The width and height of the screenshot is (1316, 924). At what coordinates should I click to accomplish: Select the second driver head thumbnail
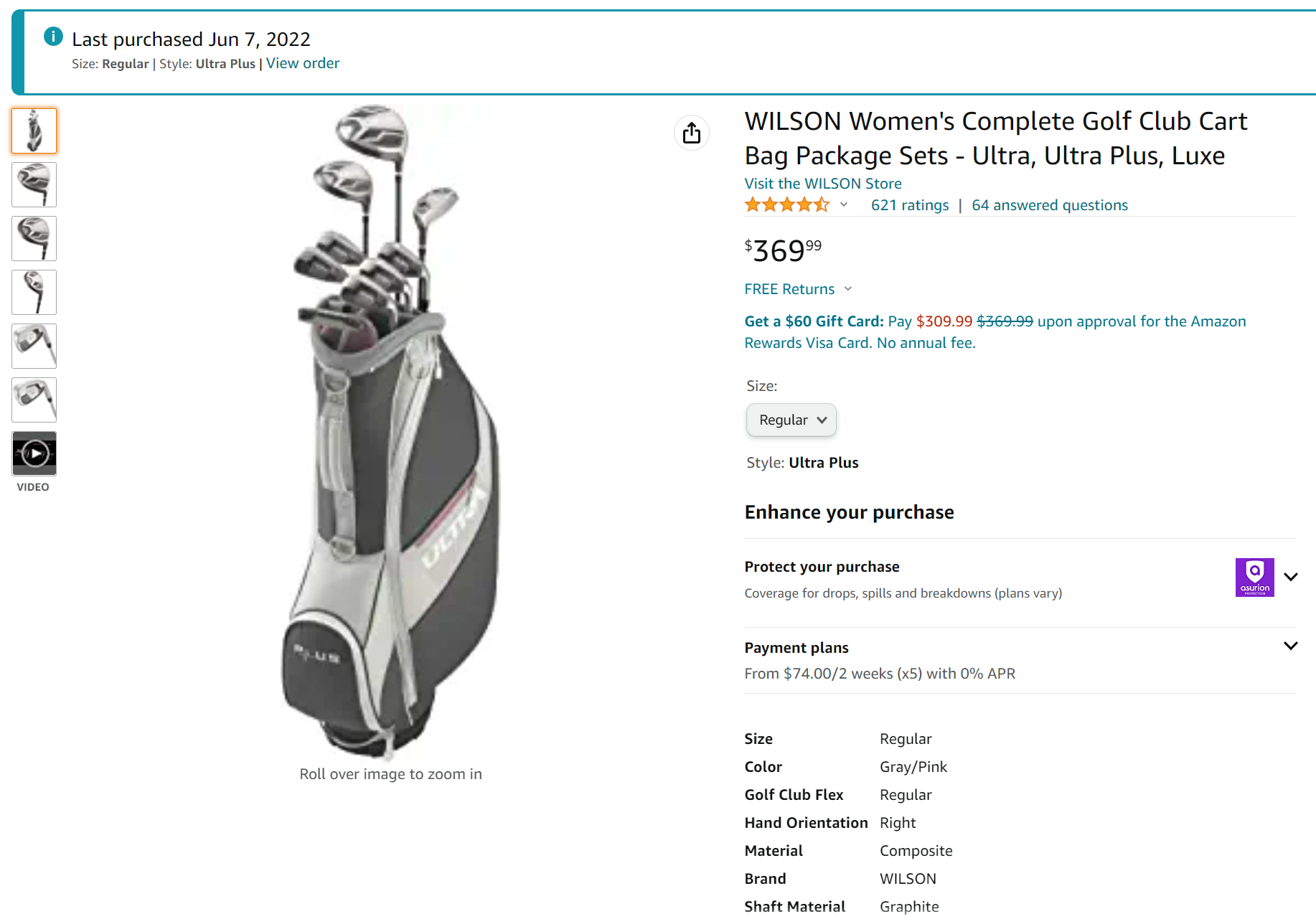pos(34,185)
